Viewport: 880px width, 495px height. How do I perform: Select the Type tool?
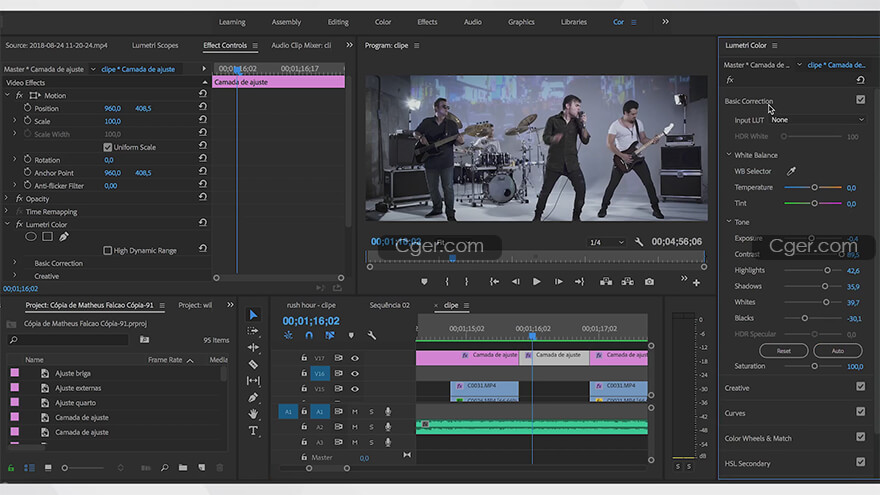click(x=253, y=430)
